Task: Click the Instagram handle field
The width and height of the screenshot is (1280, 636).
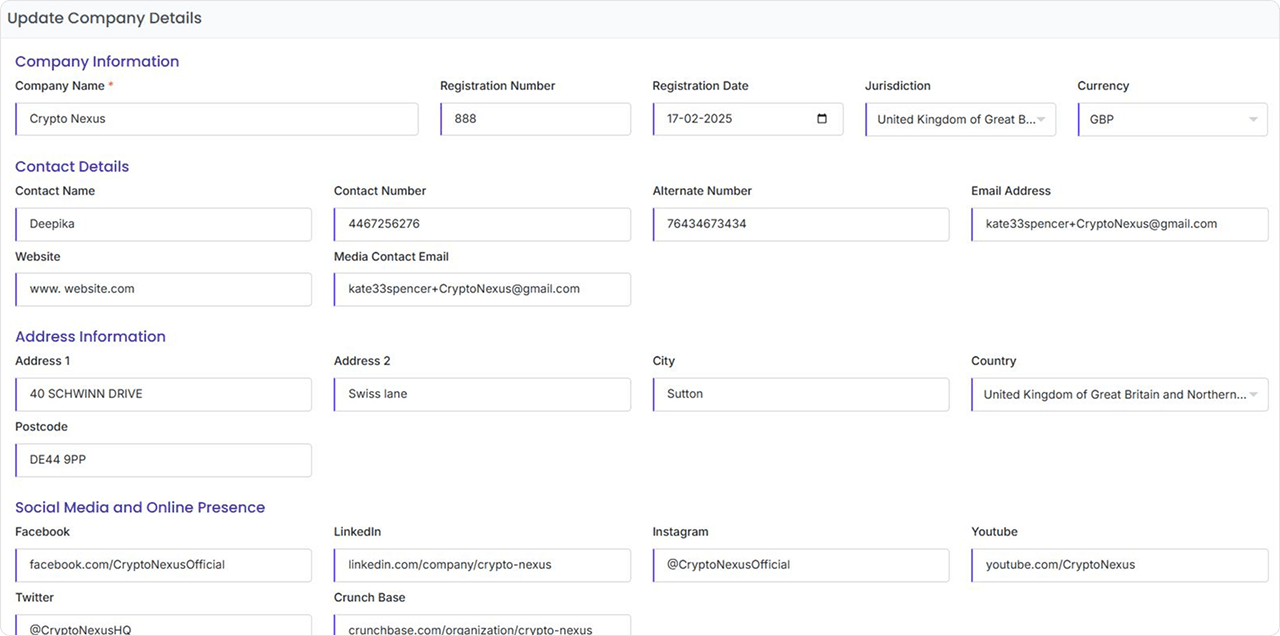Action: pyautogui.click(x=800, y=565)
